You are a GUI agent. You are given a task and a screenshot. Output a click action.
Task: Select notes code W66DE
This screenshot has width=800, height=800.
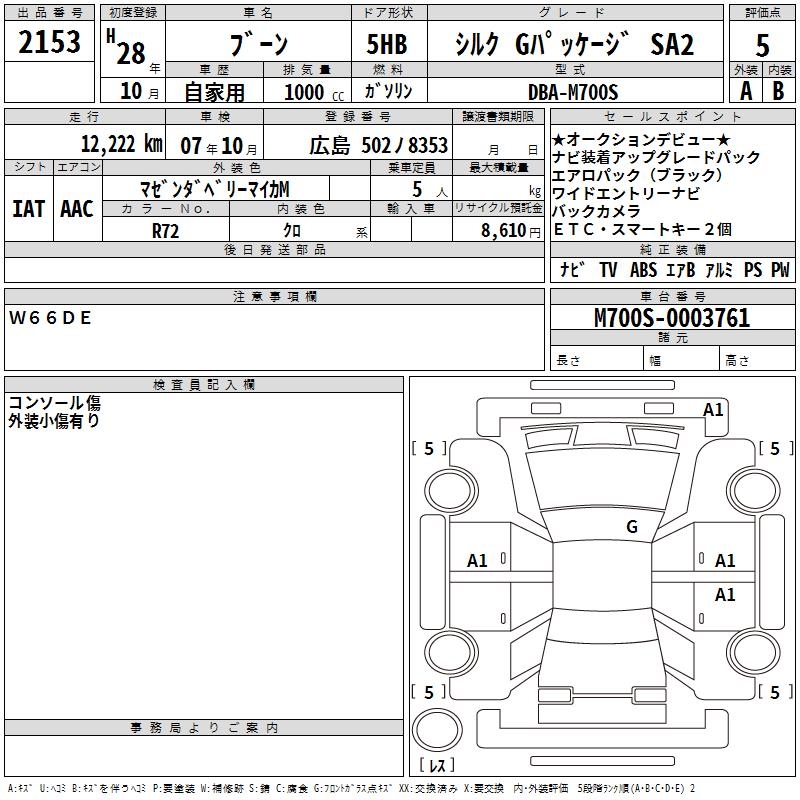[50, 318]
